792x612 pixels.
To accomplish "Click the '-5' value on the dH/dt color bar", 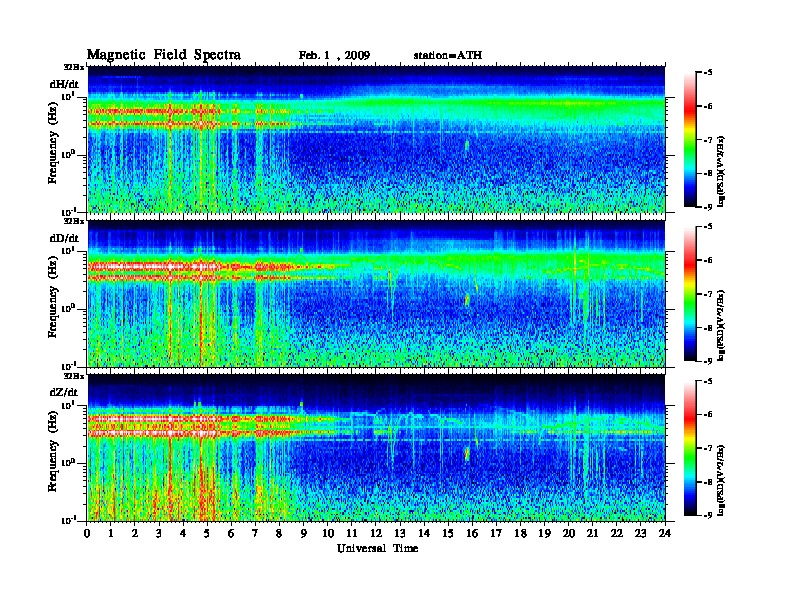I will pyautogui.click(x=708, y=73).
